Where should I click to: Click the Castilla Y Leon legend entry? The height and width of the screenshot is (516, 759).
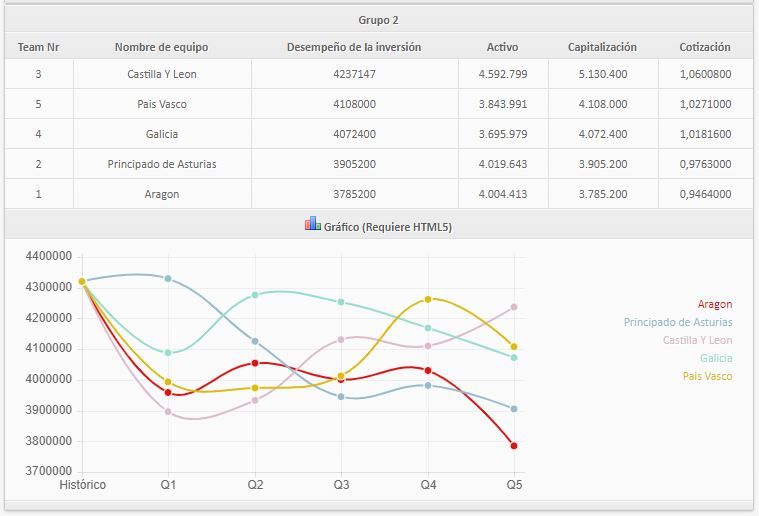[698, 340]
